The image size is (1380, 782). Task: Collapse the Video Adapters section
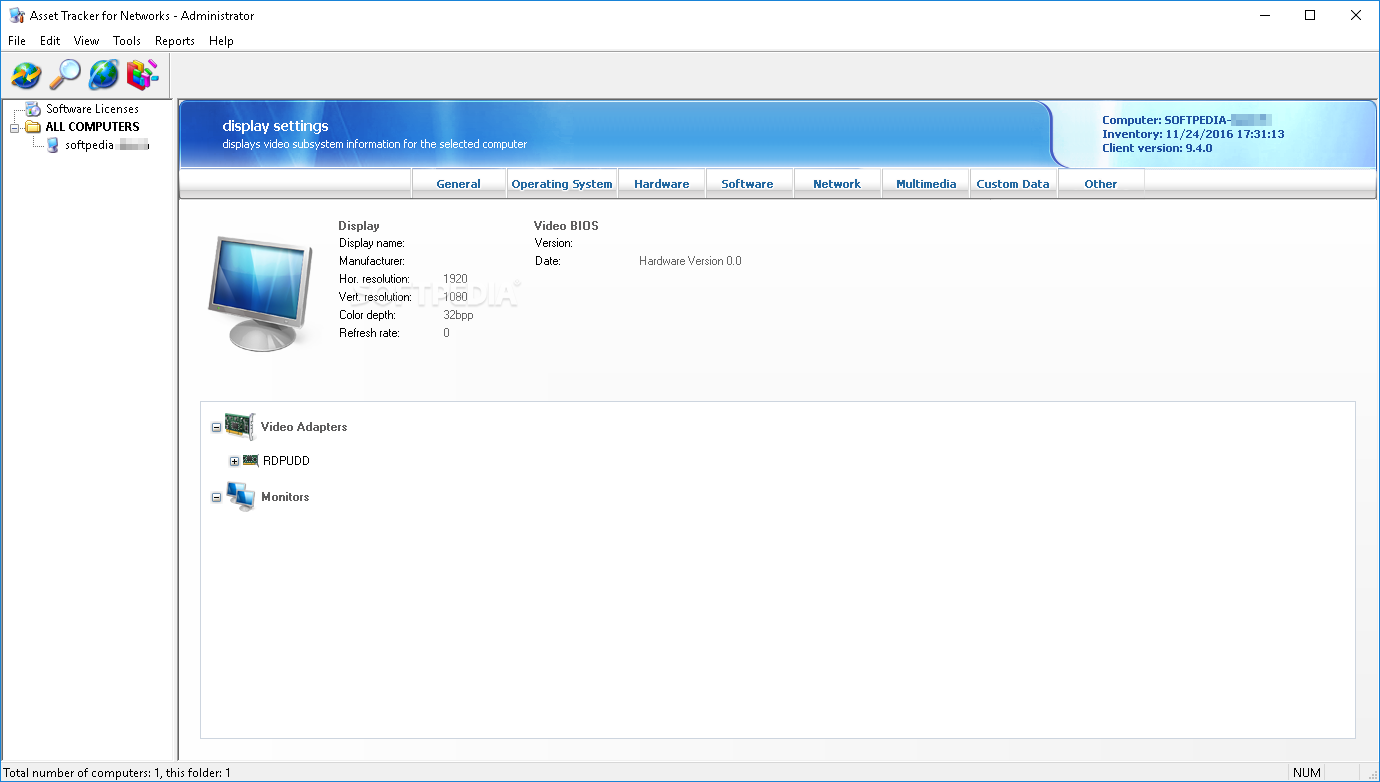coord(216,428)
